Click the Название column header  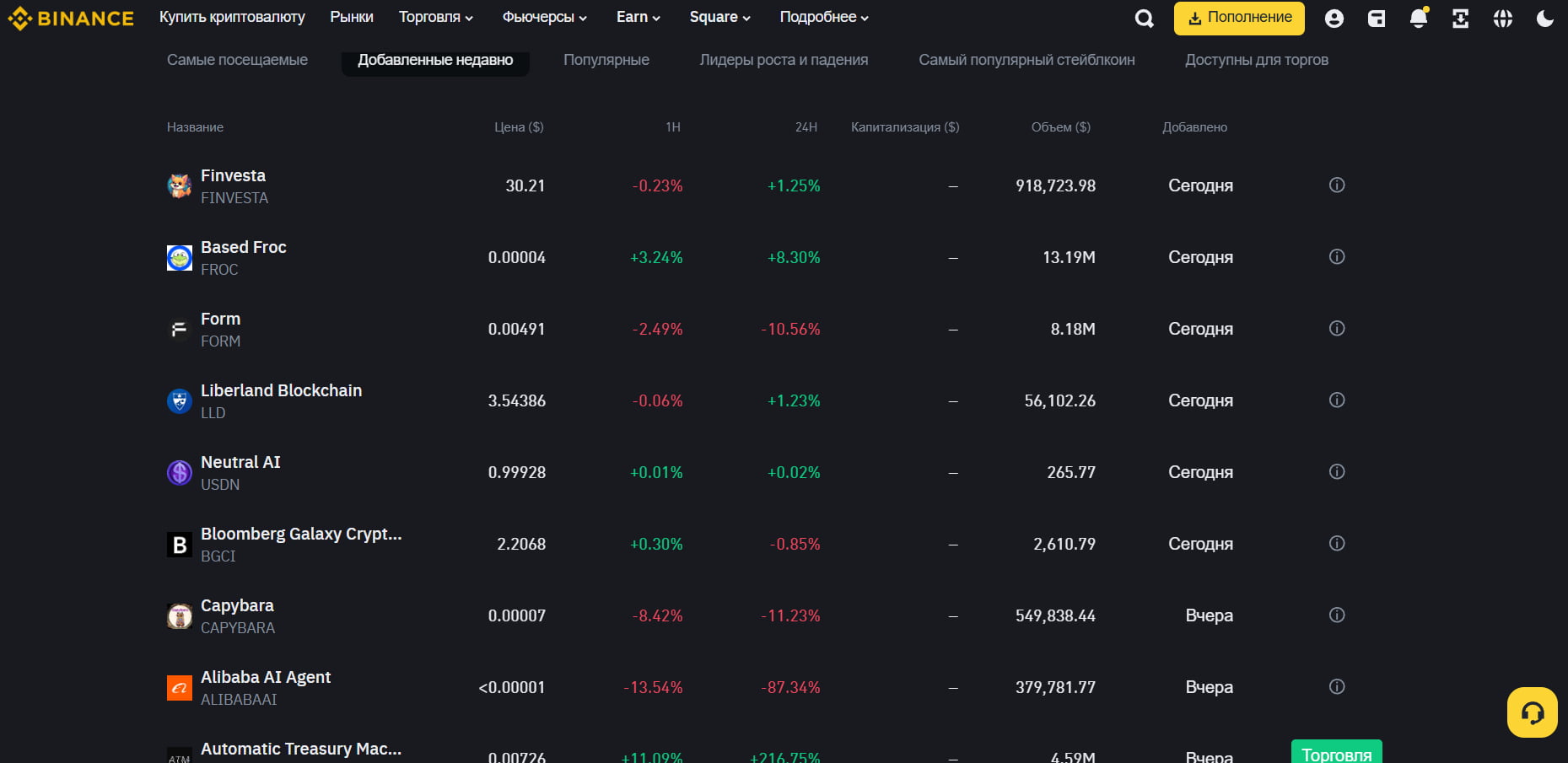[195, 127]
